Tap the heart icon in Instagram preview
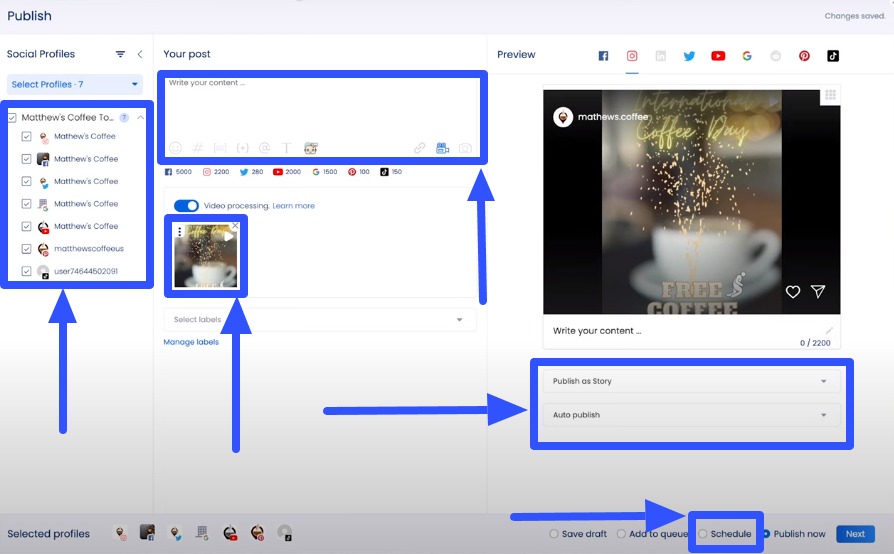 pyautogui.click(x=793, y=292)
